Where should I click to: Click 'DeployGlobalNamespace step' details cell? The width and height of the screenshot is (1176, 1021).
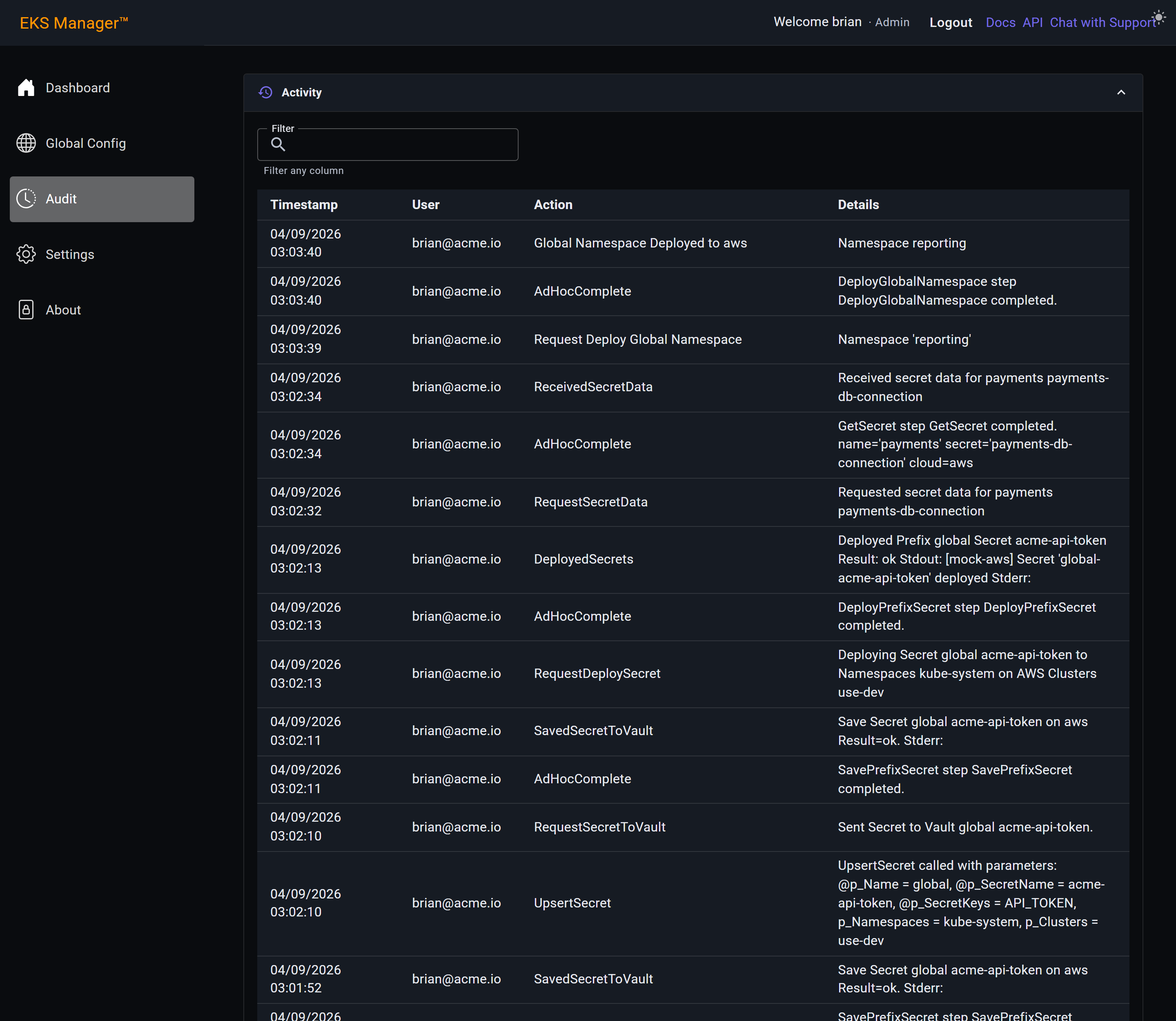(x=947, y=290)
